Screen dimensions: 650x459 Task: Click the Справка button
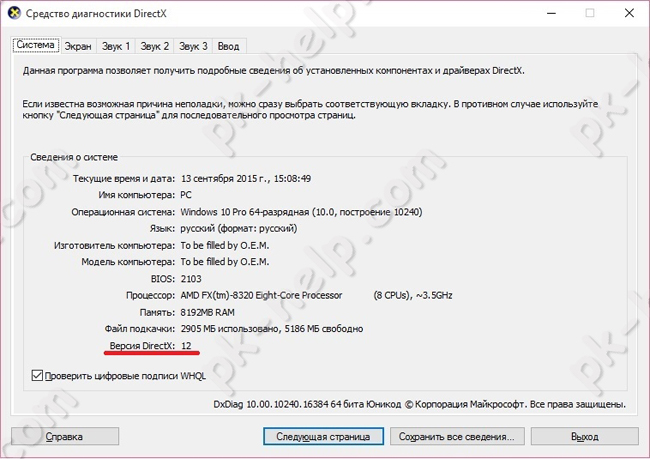pyautogui.click(x=65, y=437)
